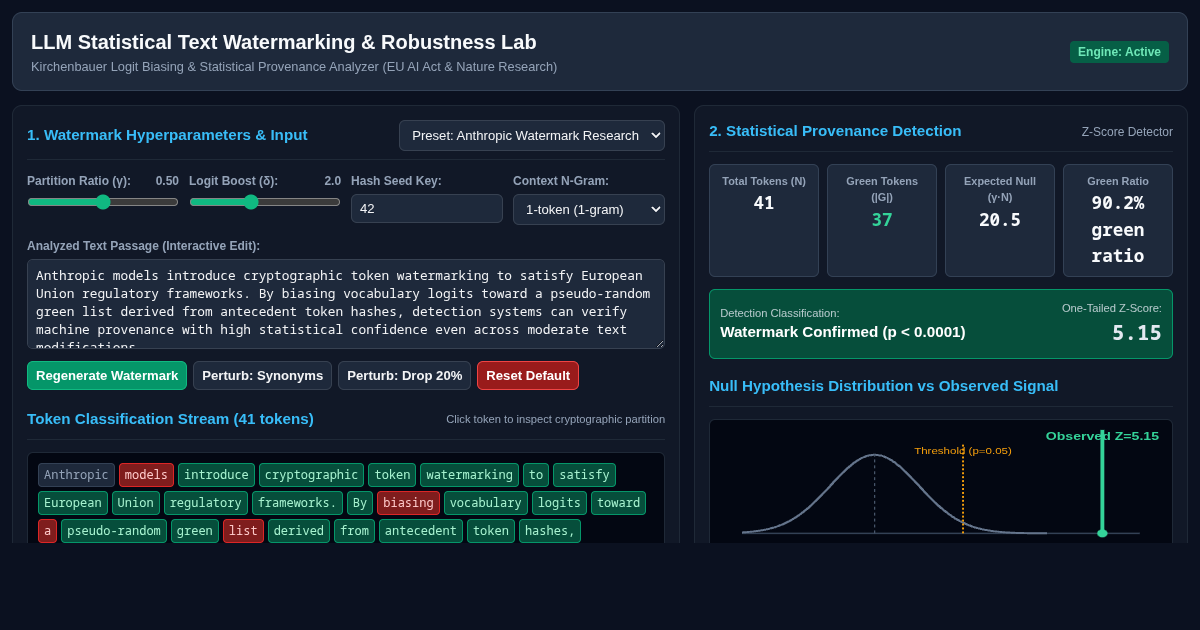Inspect the red 'biasing' token chip

(x=408, y=503)
